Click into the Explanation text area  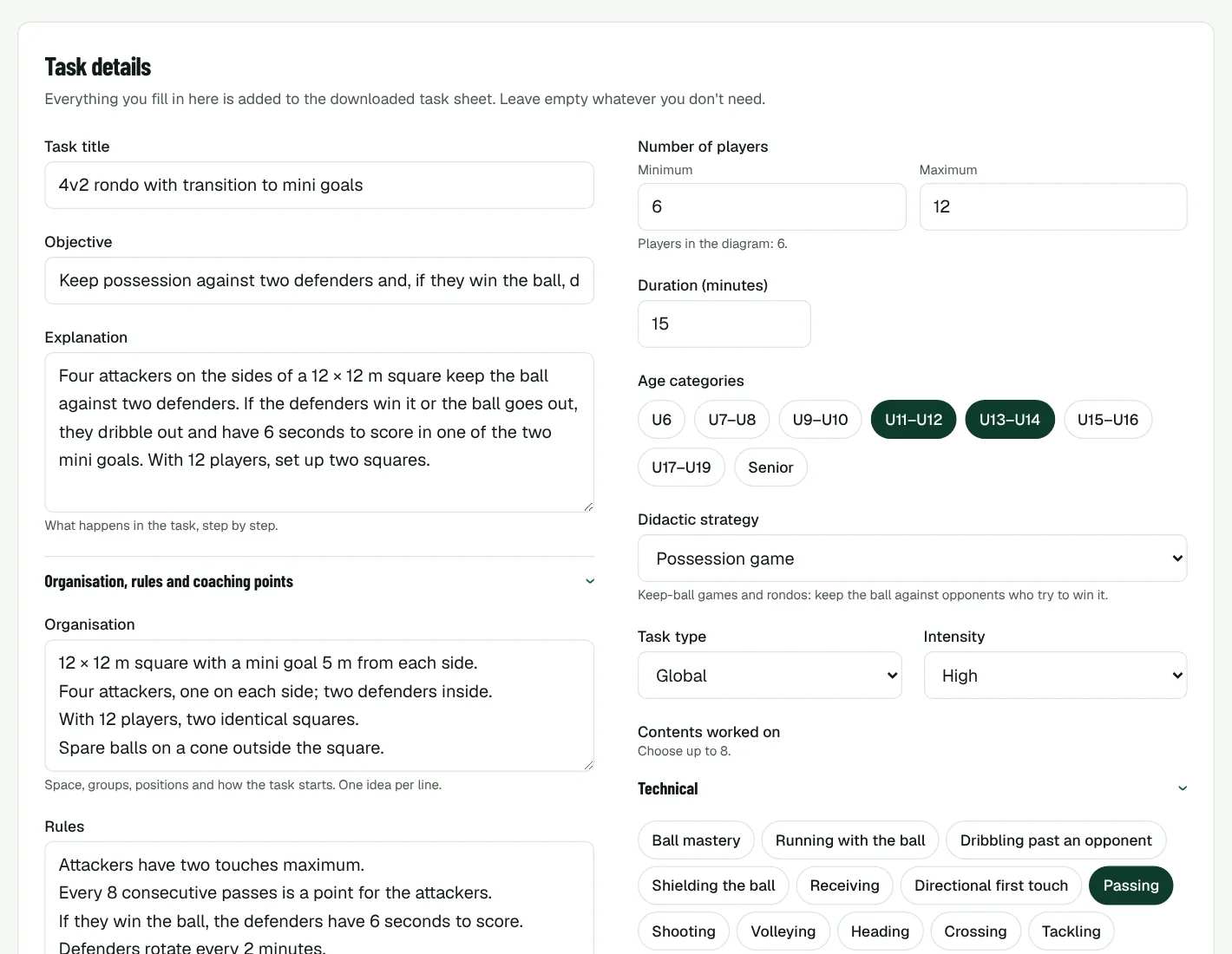pyautogui.click(x=319, y=432)
